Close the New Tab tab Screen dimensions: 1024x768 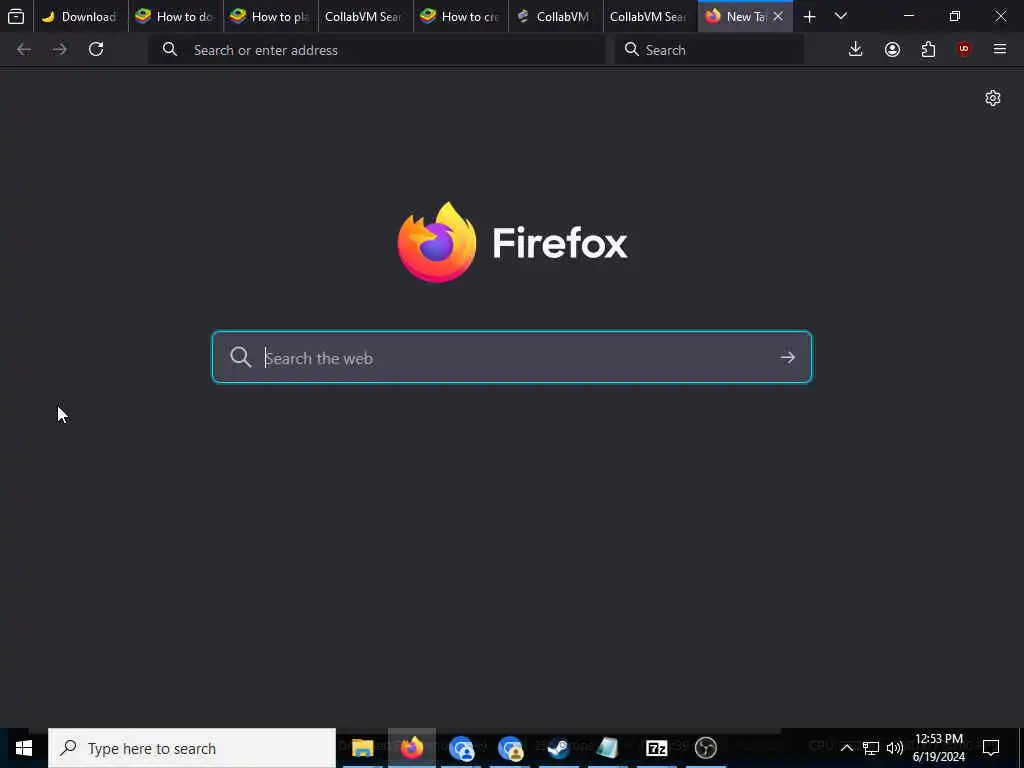[x=778, y=16]
